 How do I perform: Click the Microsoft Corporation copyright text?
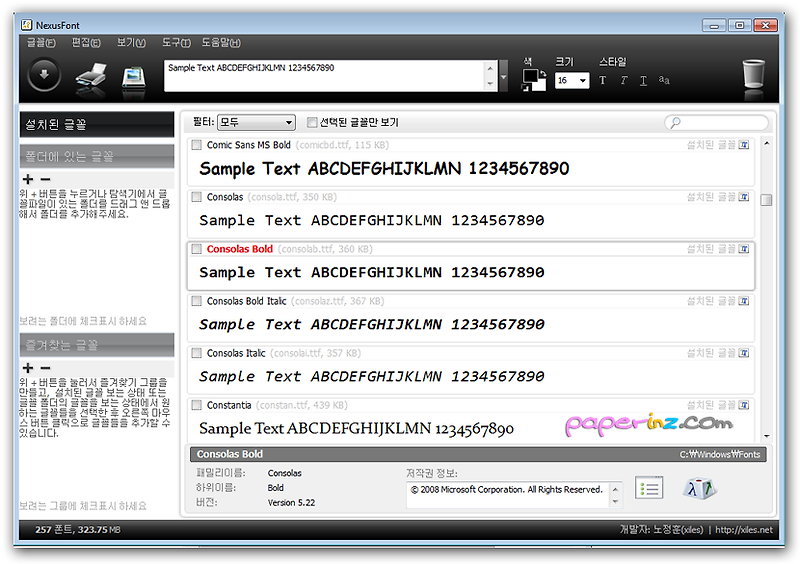pos(507,489)
